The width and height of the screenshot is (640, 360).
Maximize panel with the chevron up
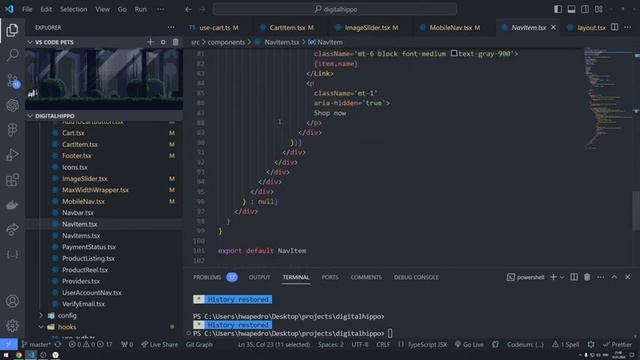click(x=614, y=277)
